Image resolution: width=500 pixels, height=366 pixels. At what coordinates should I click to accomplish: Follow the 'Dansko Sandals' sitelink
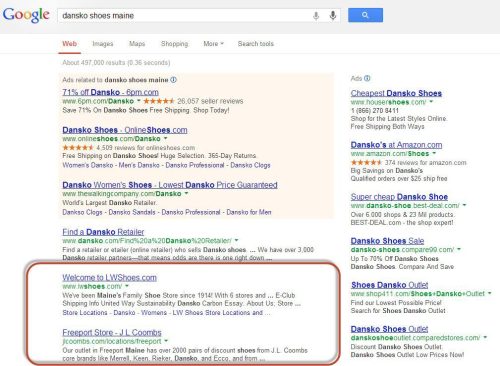pos(132,212)
